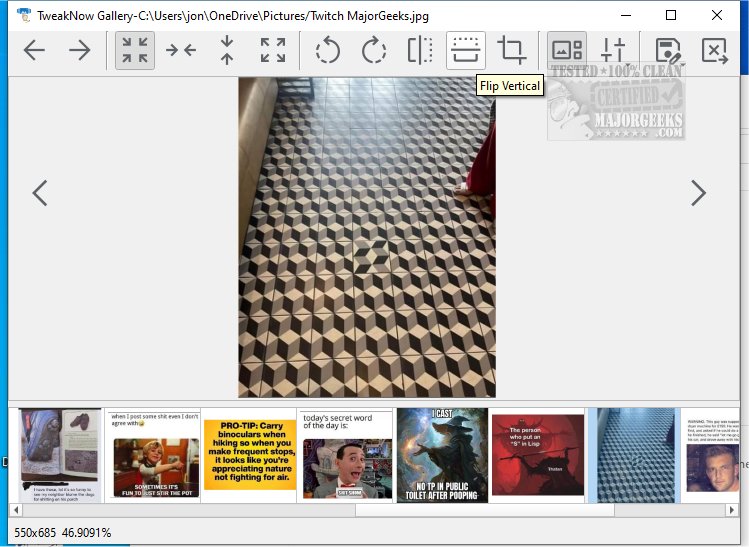Open the wizard 'I CAST' meme thumbnail
Image resolution: width=749 pixels, height=547 pixels.
(441, 454)
